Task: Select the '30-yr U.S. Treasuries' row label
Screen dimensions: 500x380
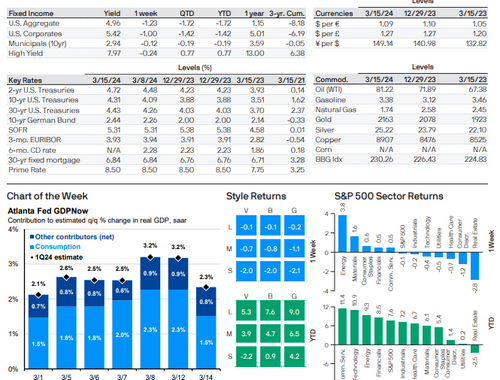Action: tap(44, 110)
